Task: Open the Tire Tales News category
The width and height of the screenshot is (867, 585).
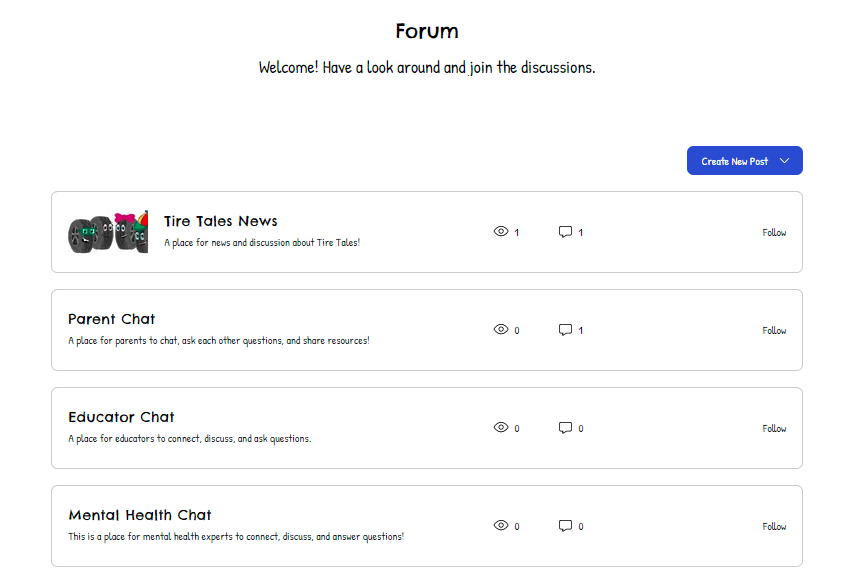Action: [220, 221]
